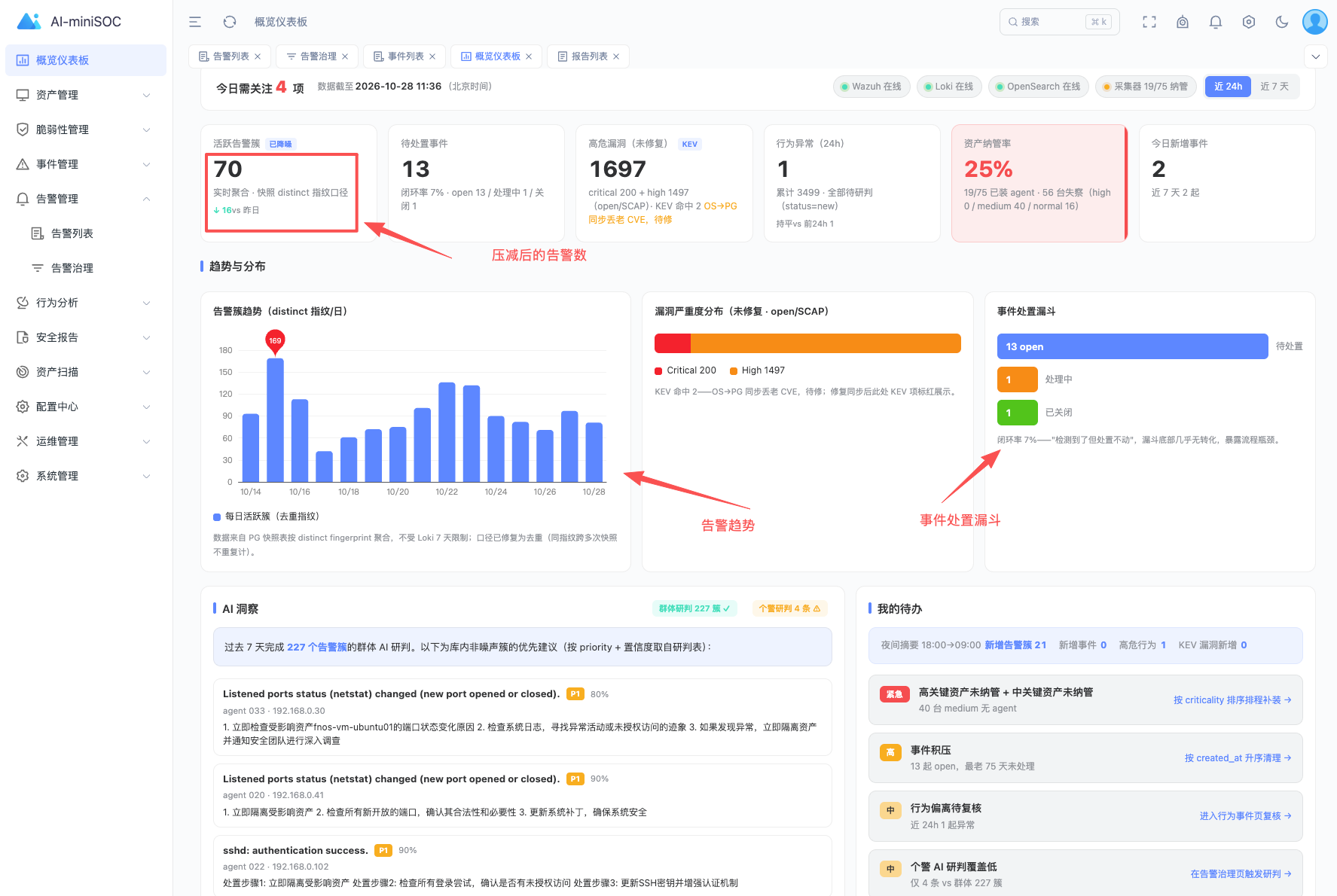This screenshot has width=1337, height=896.
Task: Open 告警治理 submenu item in sidebar
Action: [86, 268]
